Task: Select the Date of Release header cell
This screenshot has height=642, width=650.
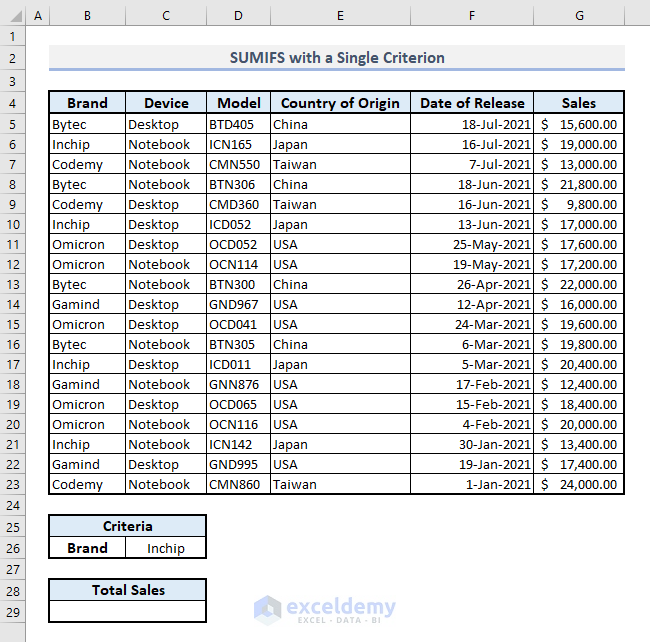Action: 472,102
